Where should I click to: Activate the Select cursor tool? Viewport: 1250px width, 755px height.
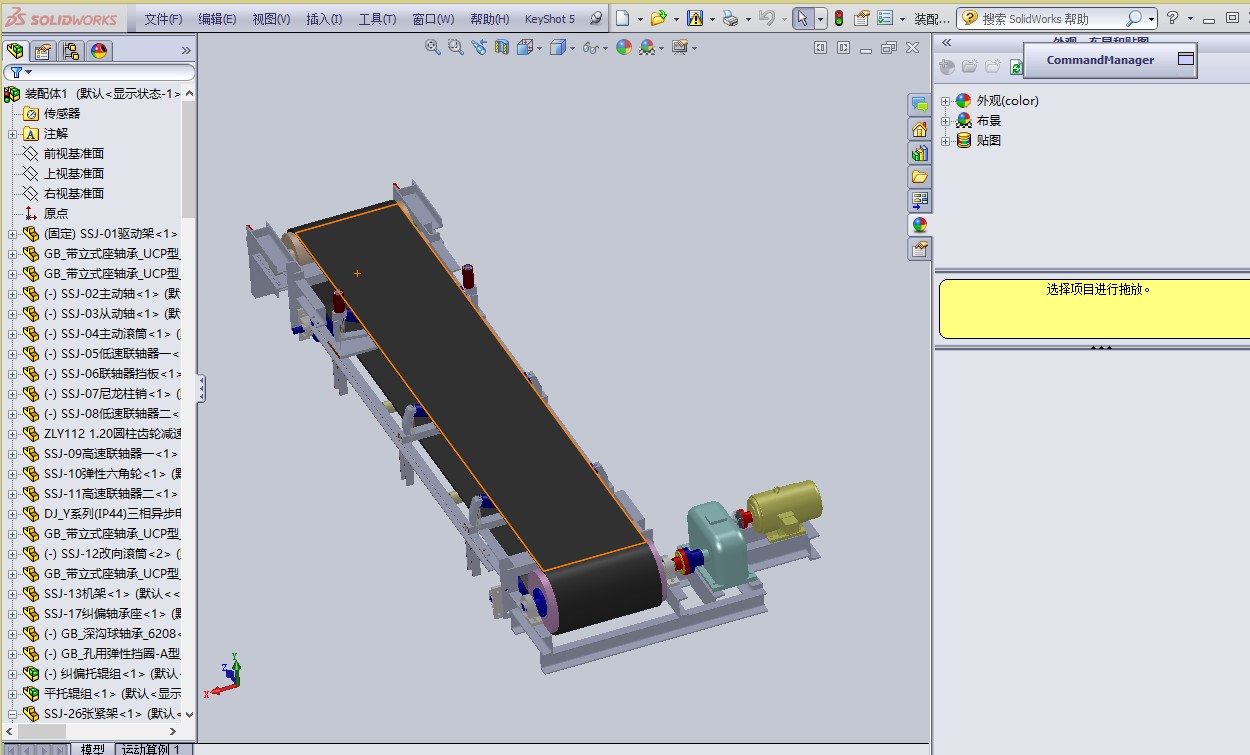pyautogui.click(x=803, y=18)
